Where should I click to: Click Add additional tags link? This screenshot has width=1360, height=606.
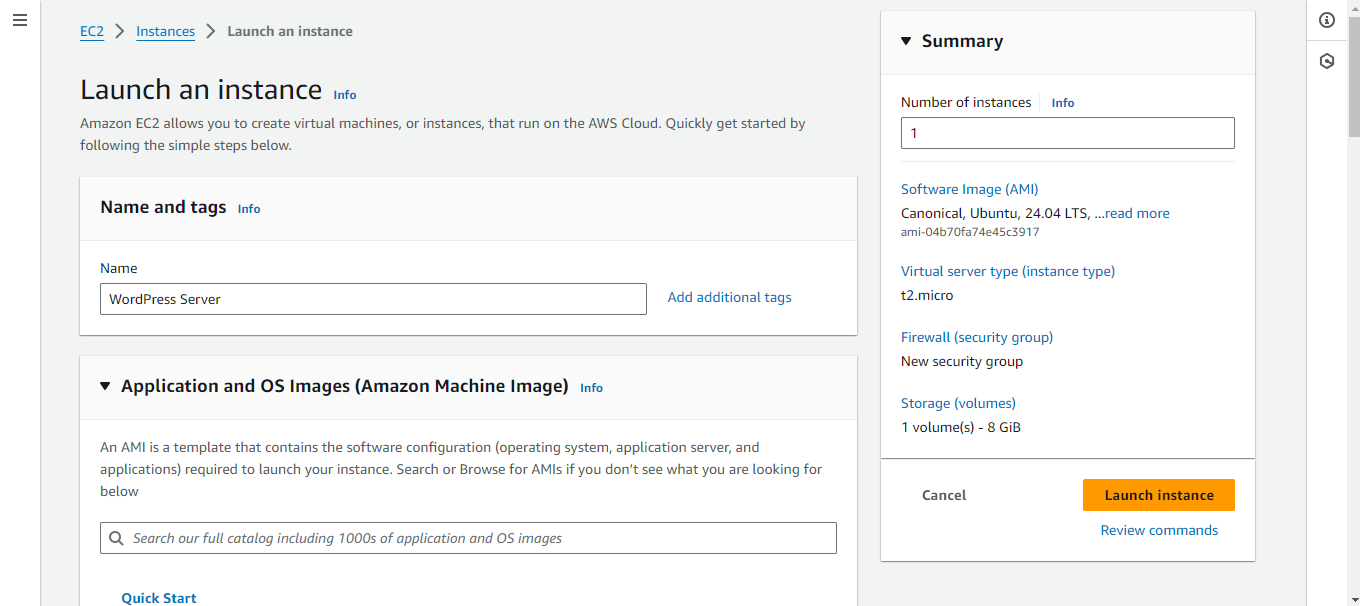pos(729,297)
